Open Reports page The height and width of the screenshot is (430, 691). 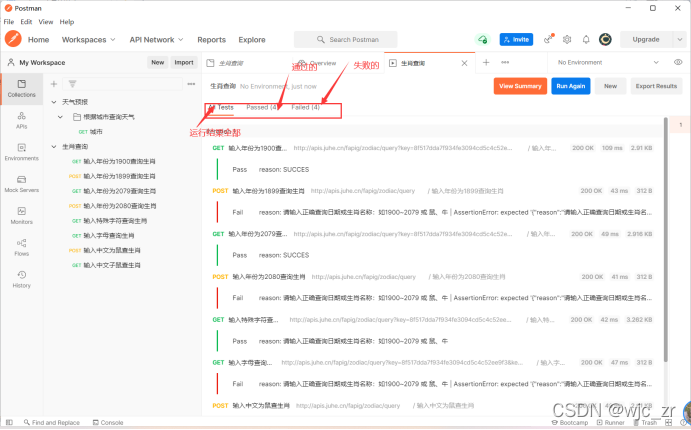[x=212, y=40]
